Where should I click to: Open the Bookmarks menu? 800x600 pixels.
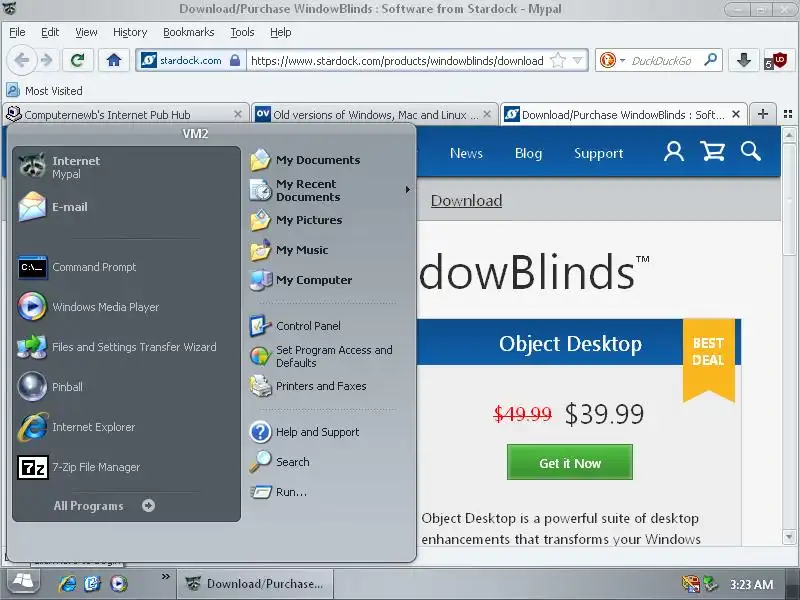pos(188,32)
